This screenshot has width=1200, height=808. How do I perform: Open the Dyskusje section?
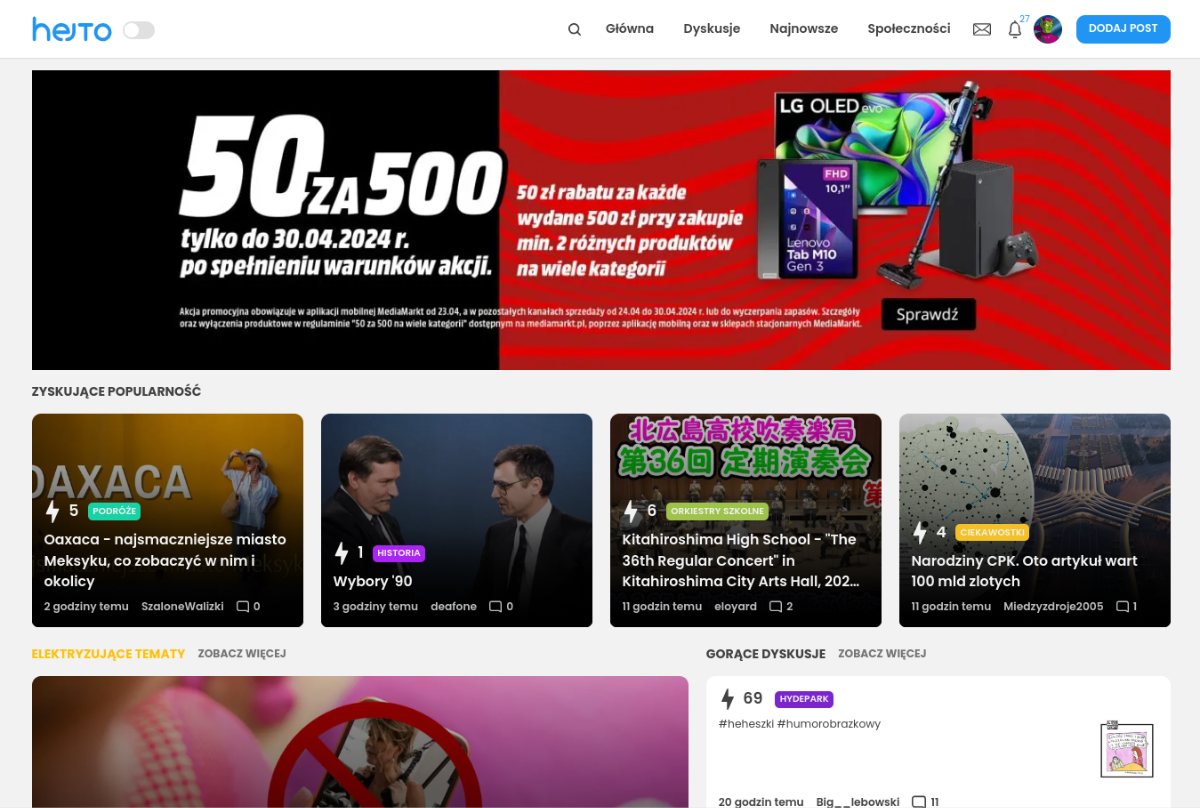[712, 29]
